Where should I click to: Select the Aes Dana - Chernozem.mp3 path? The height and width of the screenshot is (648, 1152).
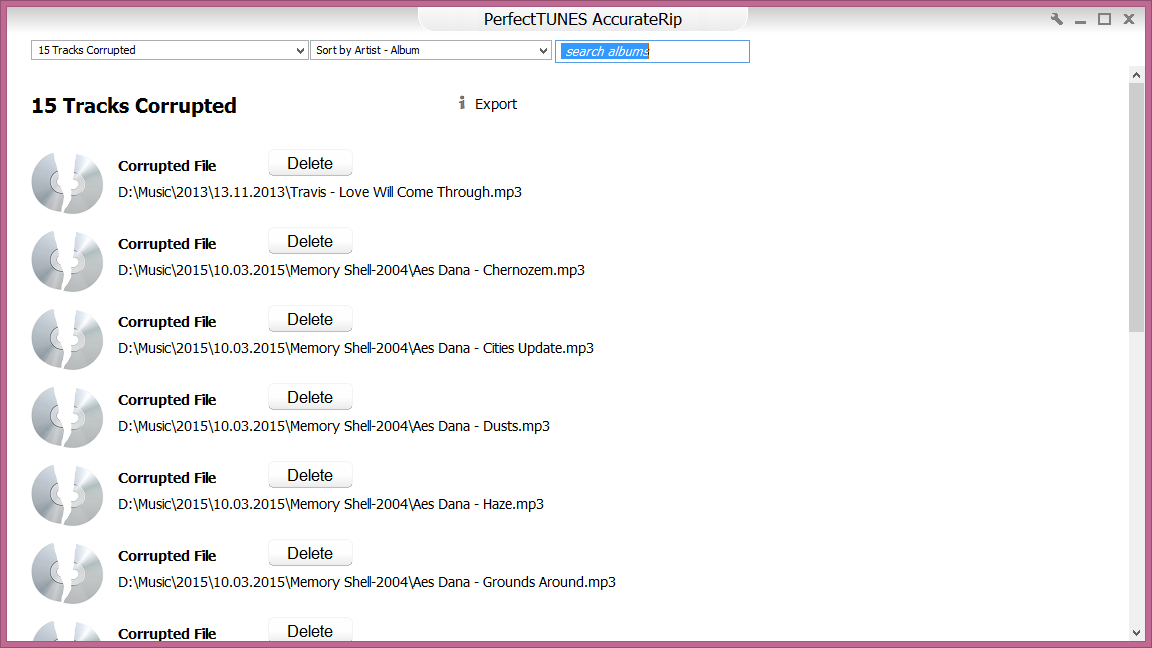pos(351,270)
